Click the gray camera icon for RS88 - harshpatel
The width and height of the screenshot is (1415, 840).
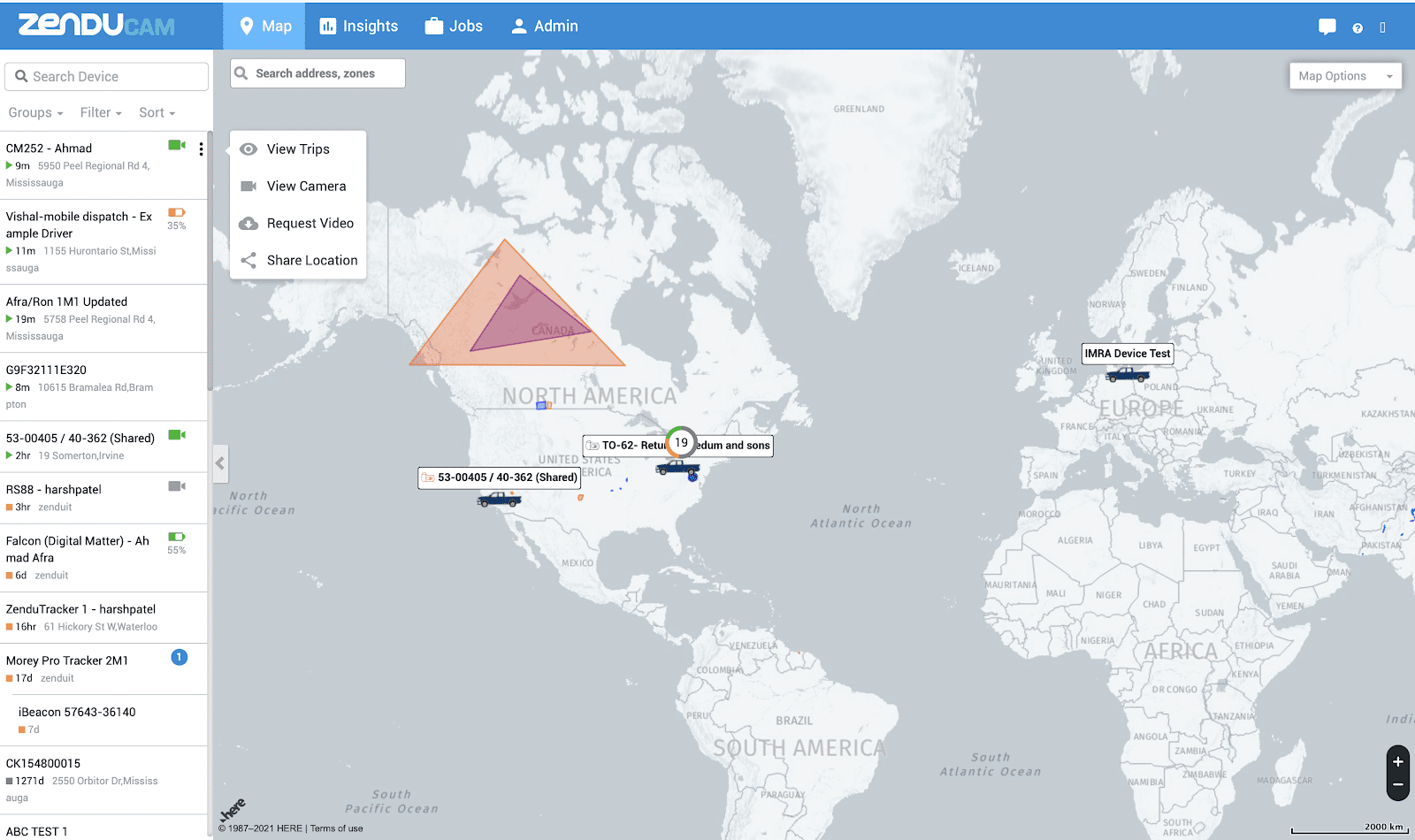(x=177, y=486)
